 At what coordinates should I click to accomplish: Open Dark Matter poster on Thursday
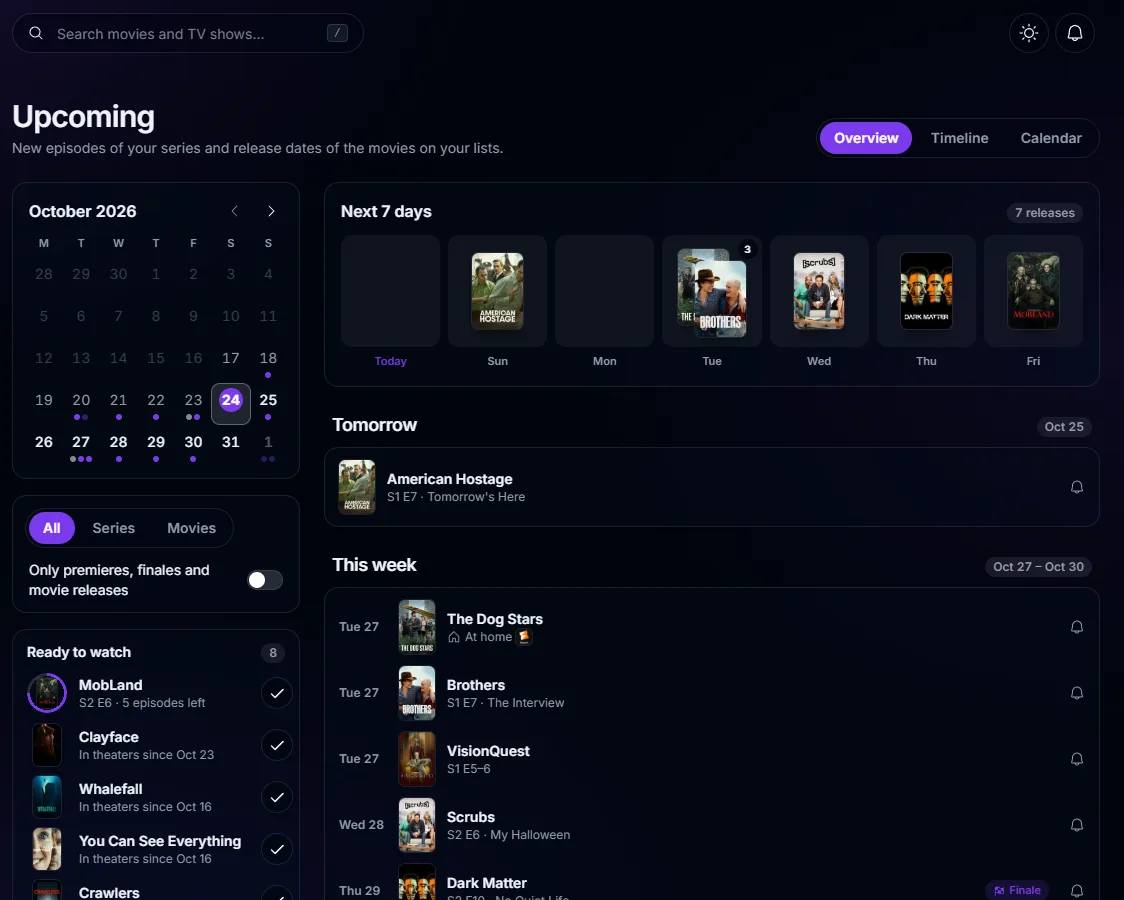[x=926, y=291]
